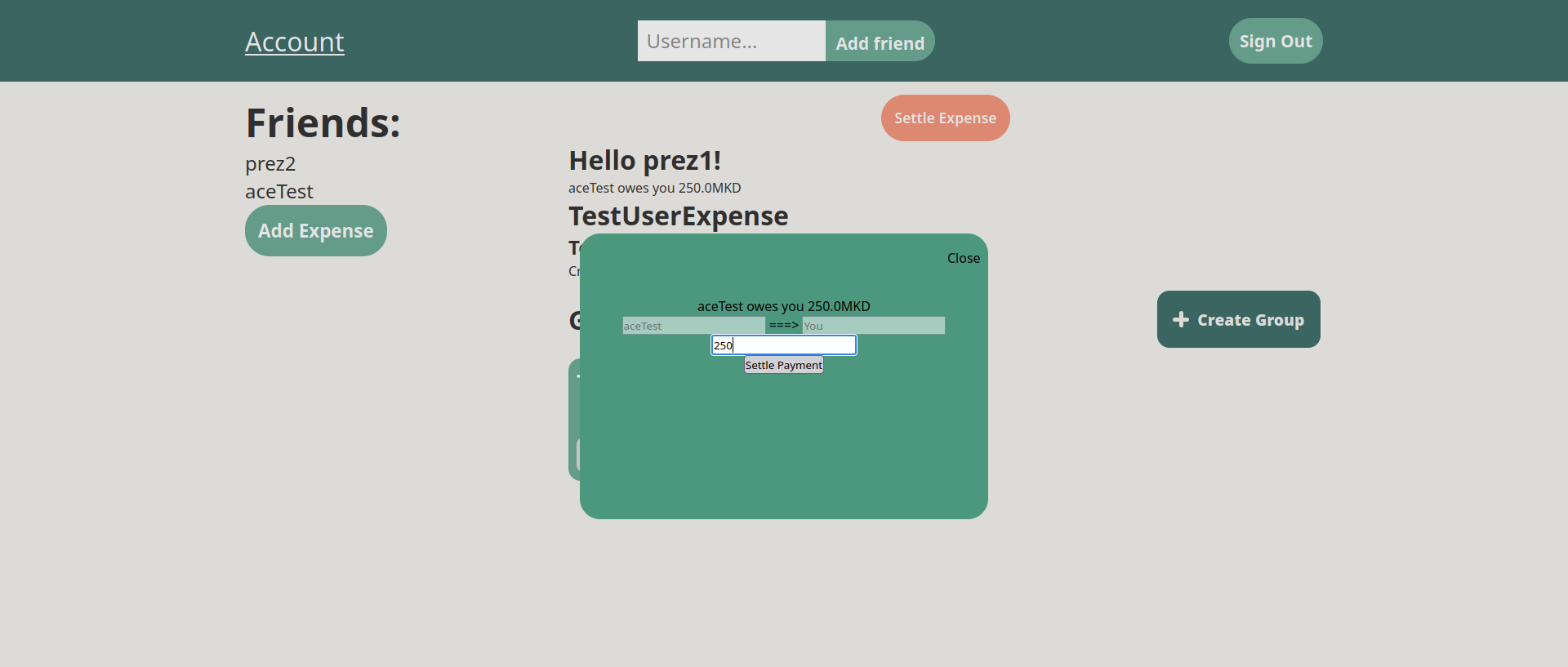Focus the amount field showing 250
1568x667 pixels.
coord(783,345)
